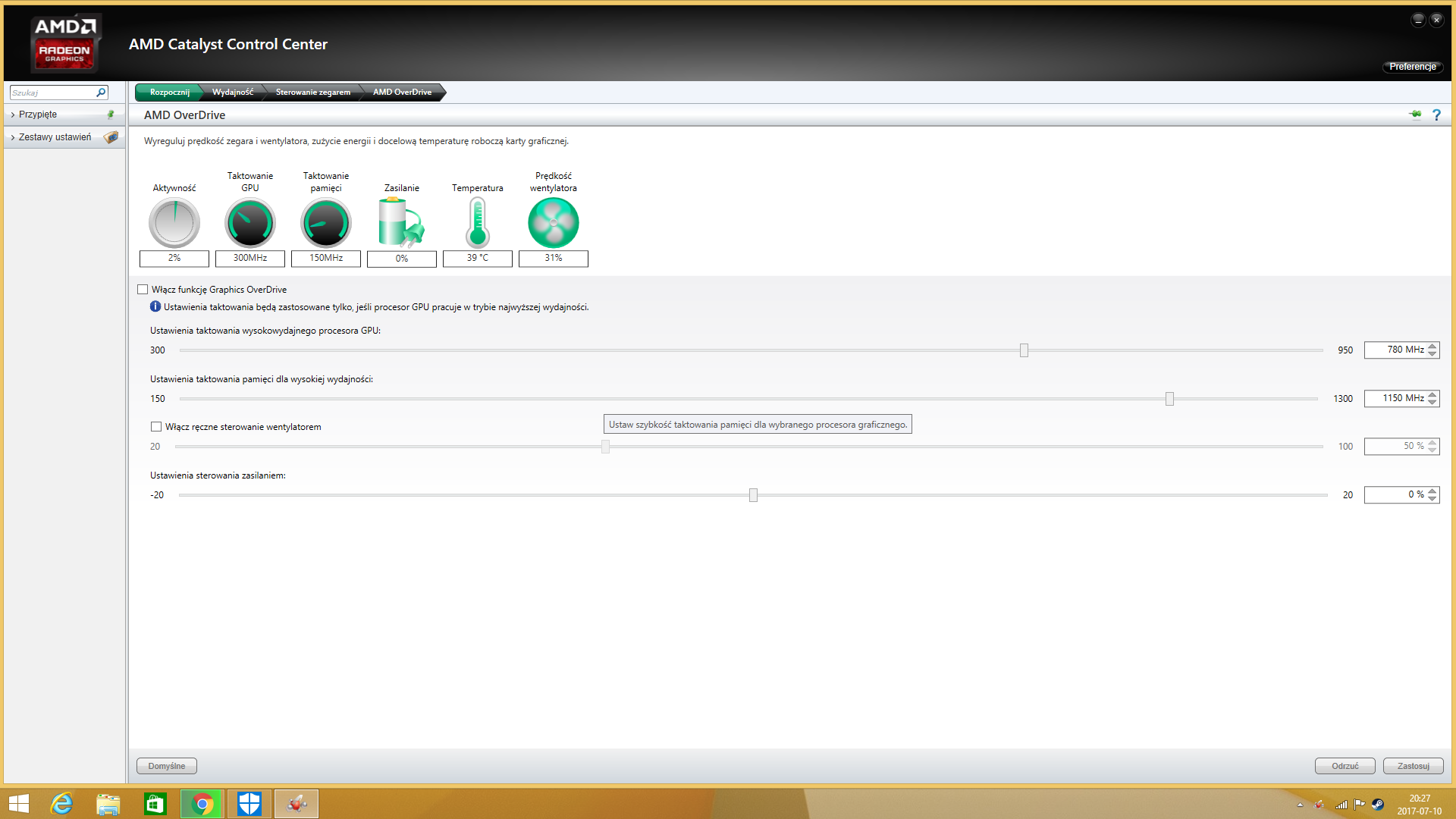Click the Zasilanie battery icon
The height and width of the screenshot is (819, 1456).
[x=401, y=223]
